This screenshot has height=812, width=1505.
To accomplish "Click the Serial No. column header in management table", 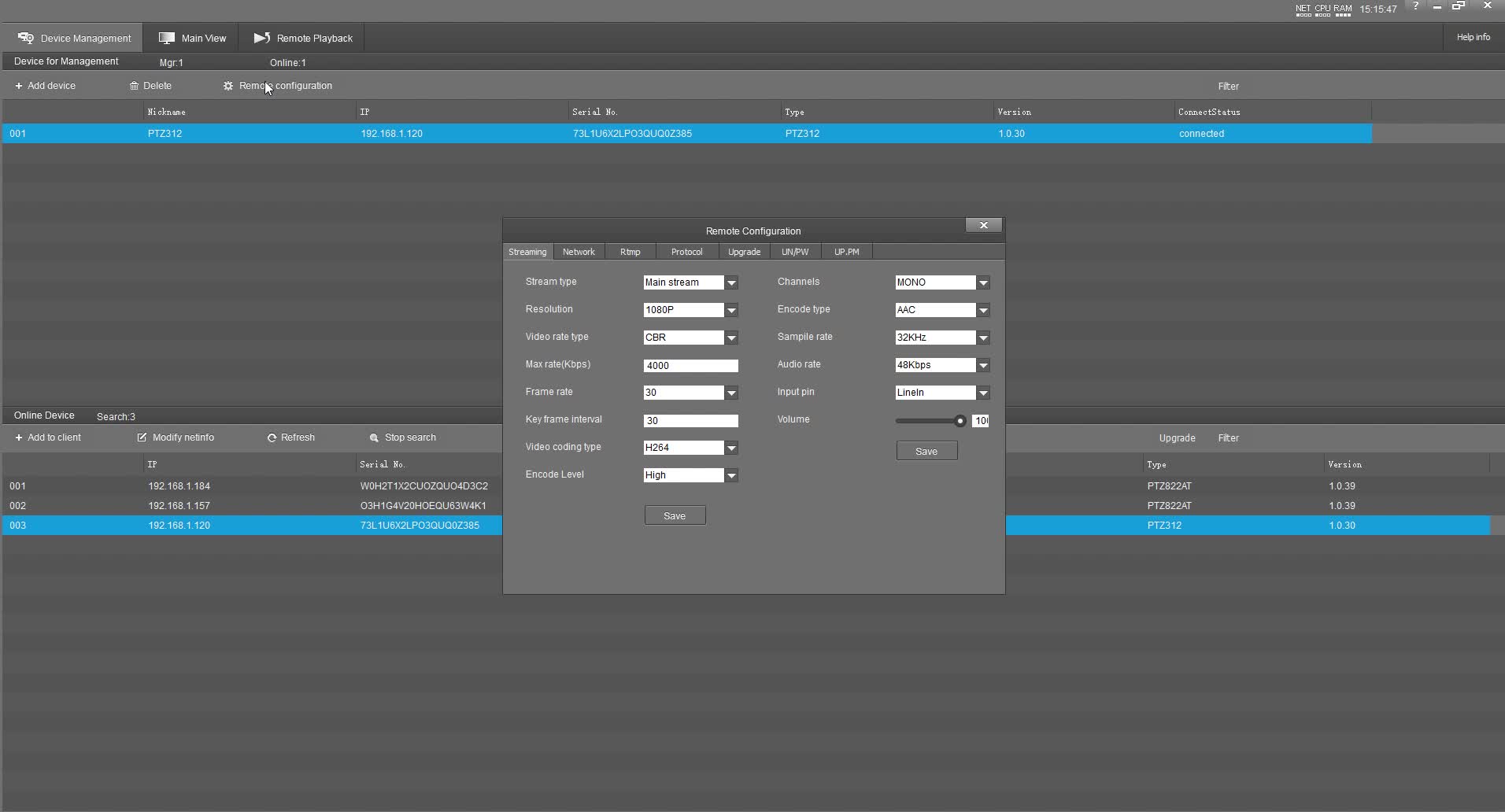I will click(594, 112).
